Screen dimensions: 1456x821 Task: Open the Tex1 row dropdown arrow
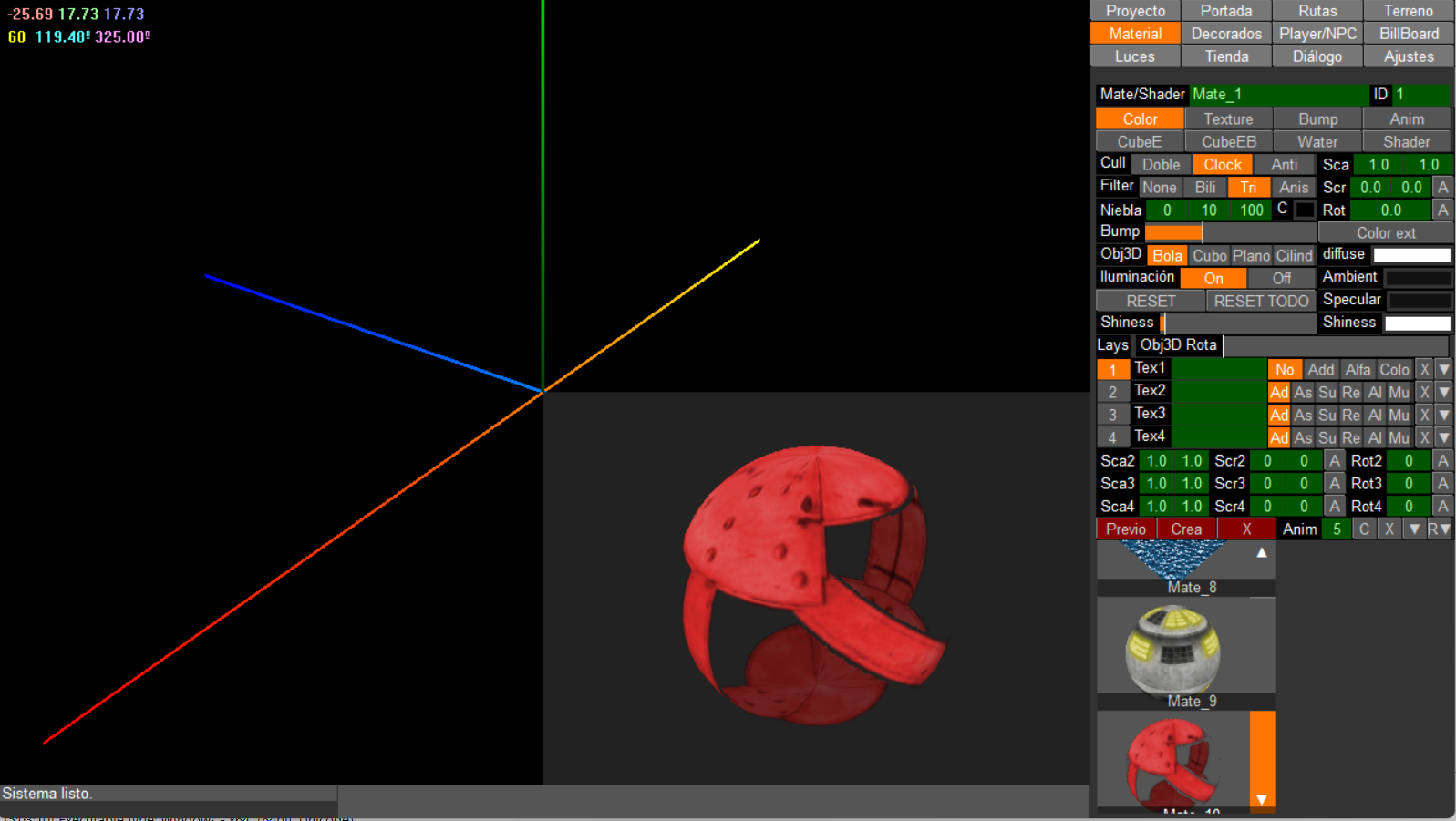click(x=1443, y=369)
